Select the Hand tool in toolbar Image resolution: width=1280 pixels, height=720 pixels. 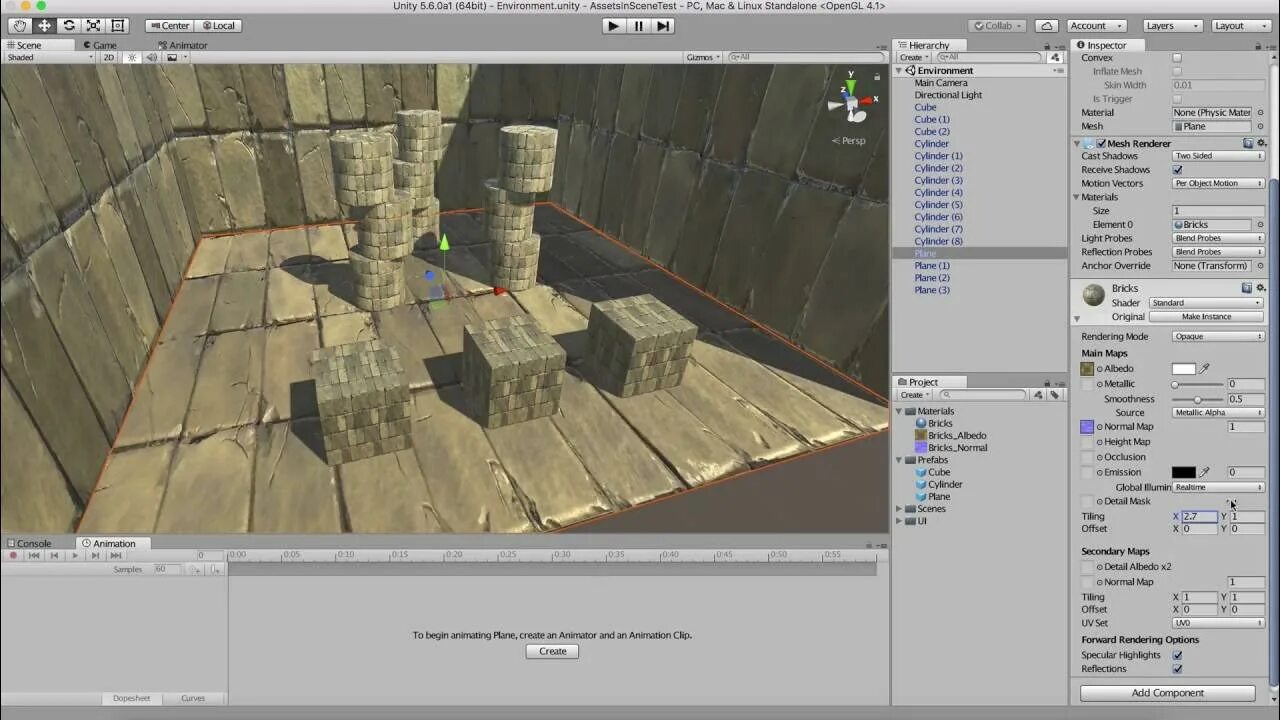click(x=20, y=26)
